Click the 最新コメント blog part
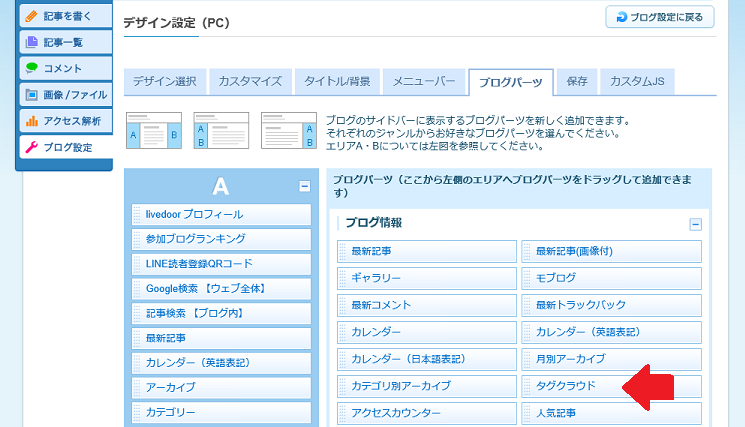 pos(427,305)
